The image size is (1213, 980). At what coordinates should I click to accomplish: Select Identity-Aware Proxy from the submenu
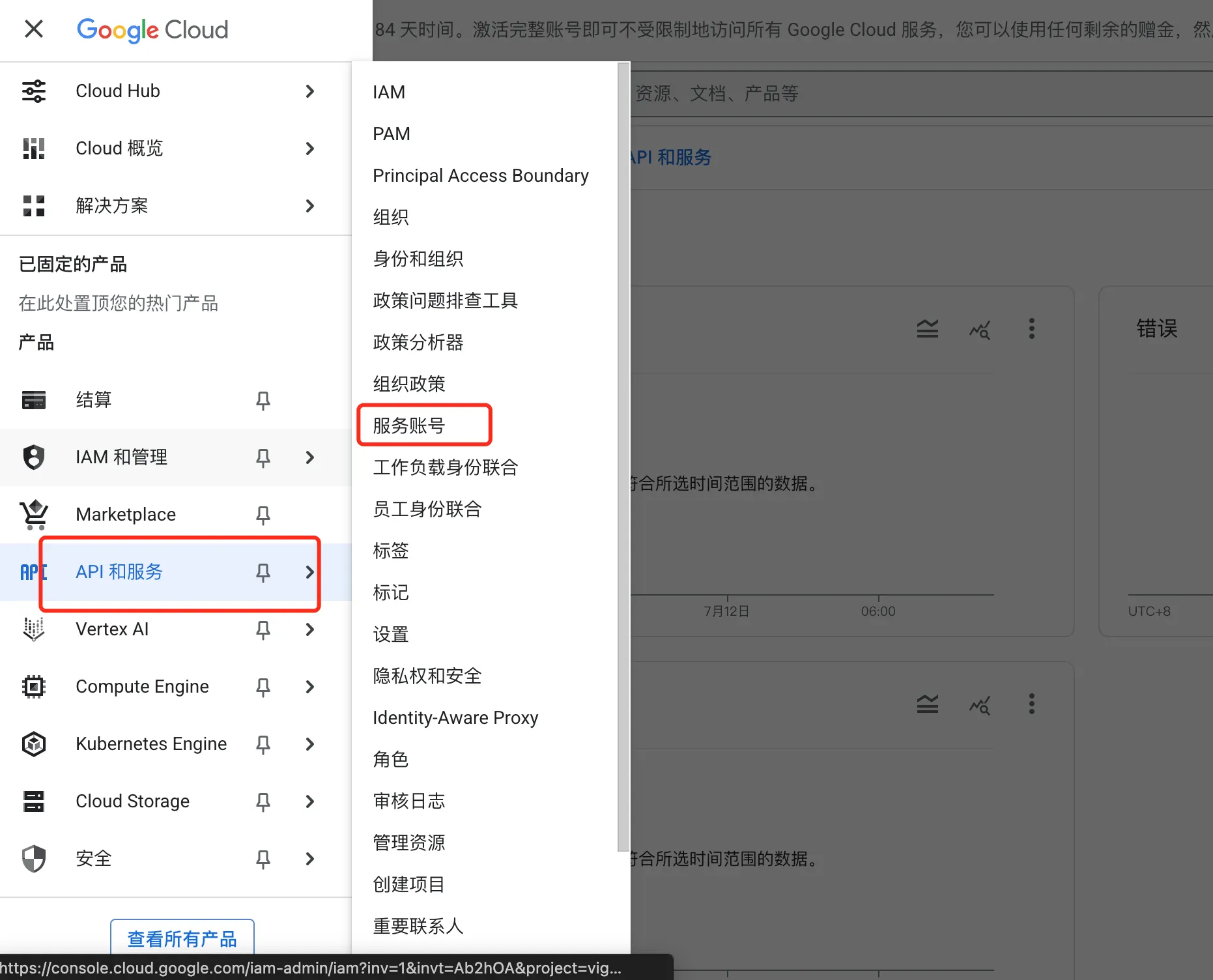pyautogui.click(x=455, y=717)
